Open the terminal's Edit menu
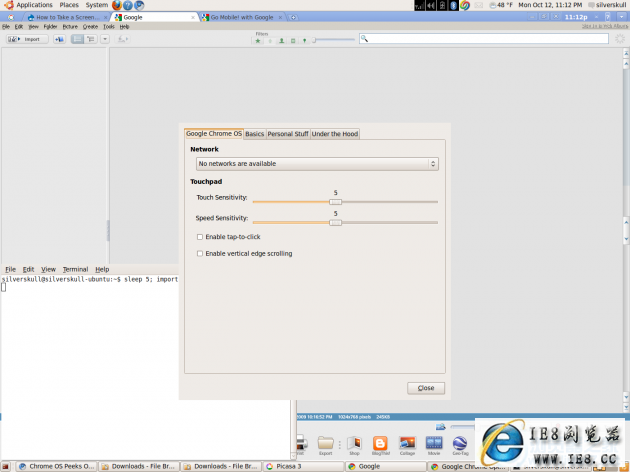The height and width of the screenshot is (472, 630). point(28,269)
